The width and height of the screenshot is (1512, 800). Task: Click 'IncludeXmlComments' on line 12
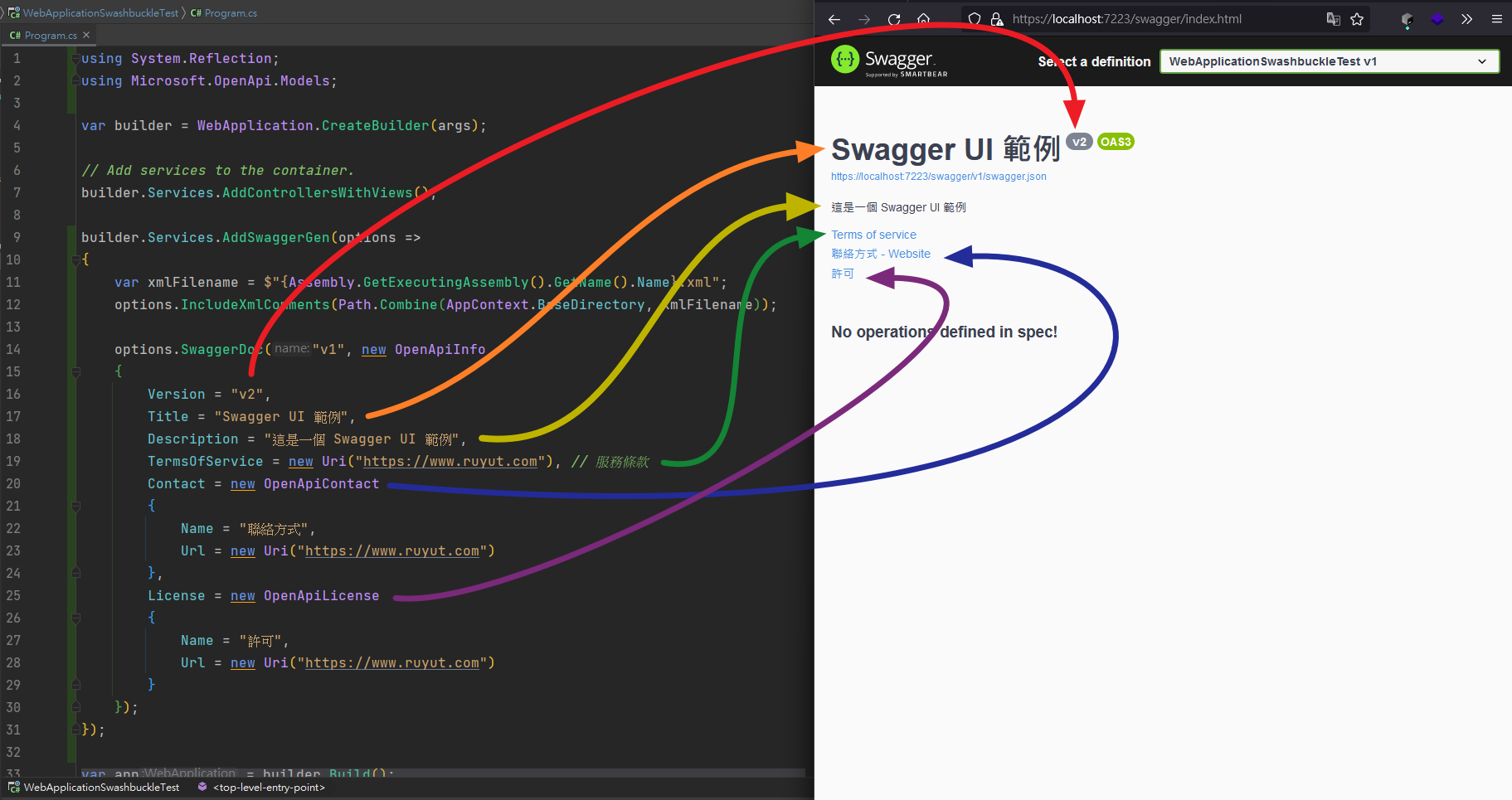[255, 305]
